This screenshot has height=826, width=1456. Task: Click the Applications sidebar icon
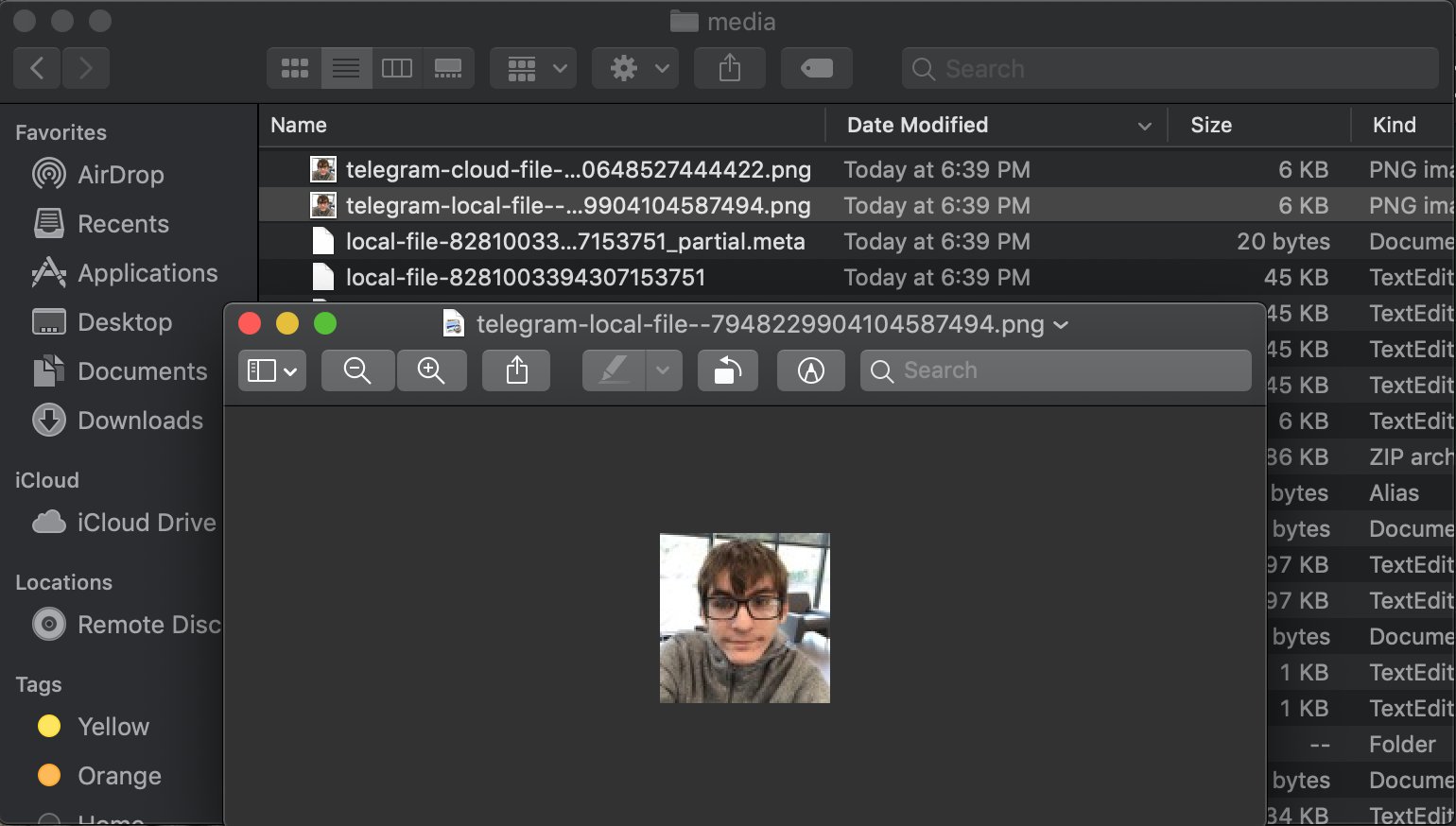click(x=49, y=273)
